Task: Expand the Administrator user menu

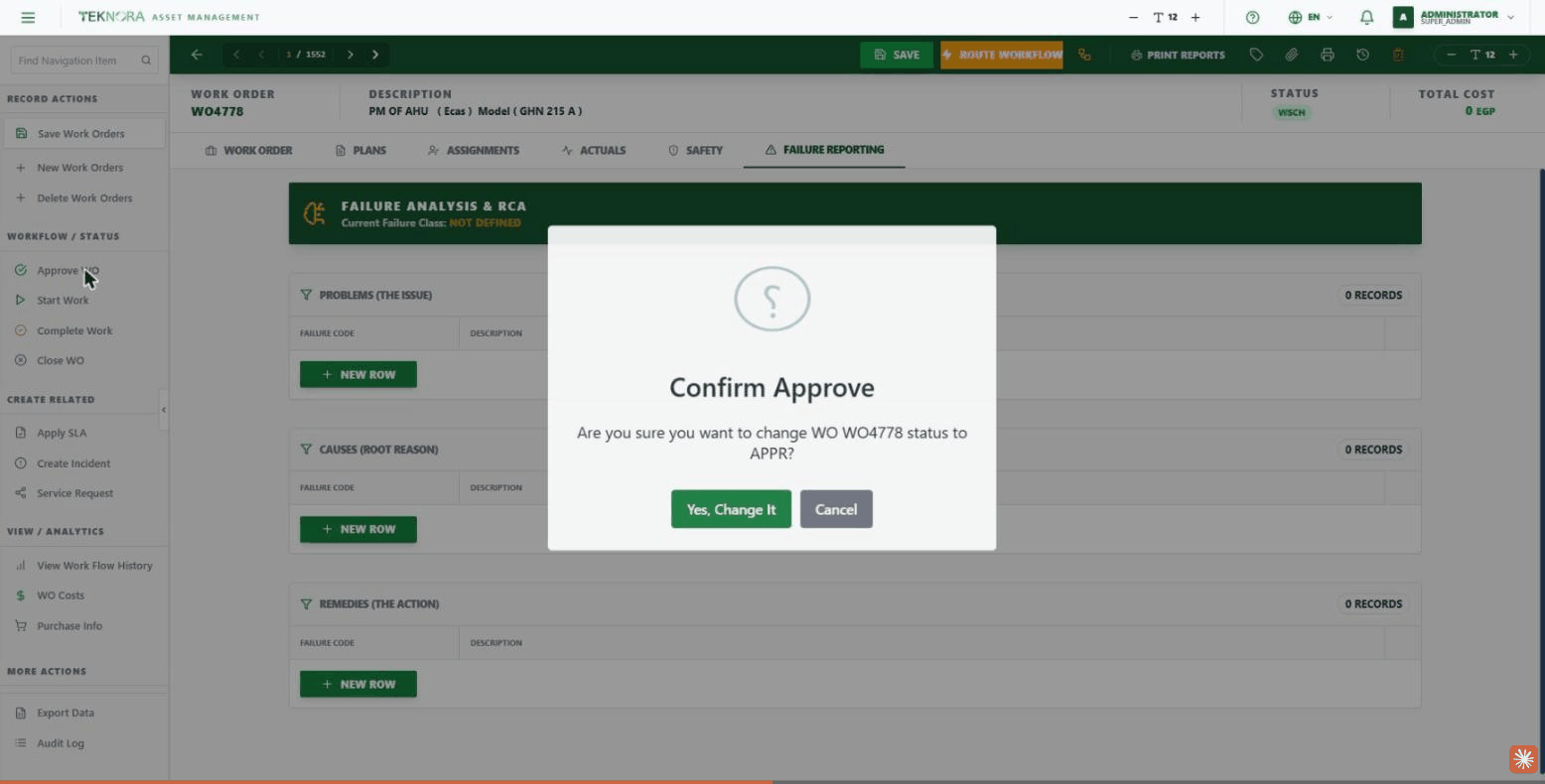Action: coord(1454,17)
